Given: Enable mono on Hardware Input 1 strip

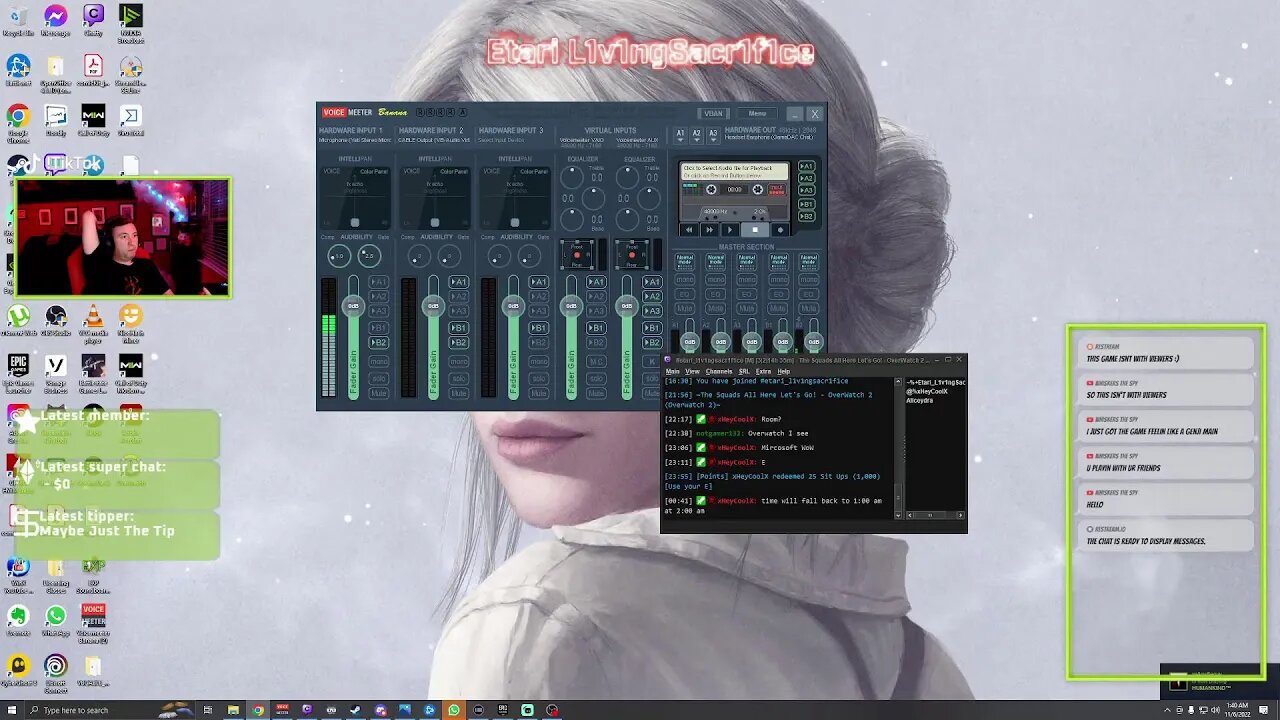Looking at the screenshot, I should (378, 361).
